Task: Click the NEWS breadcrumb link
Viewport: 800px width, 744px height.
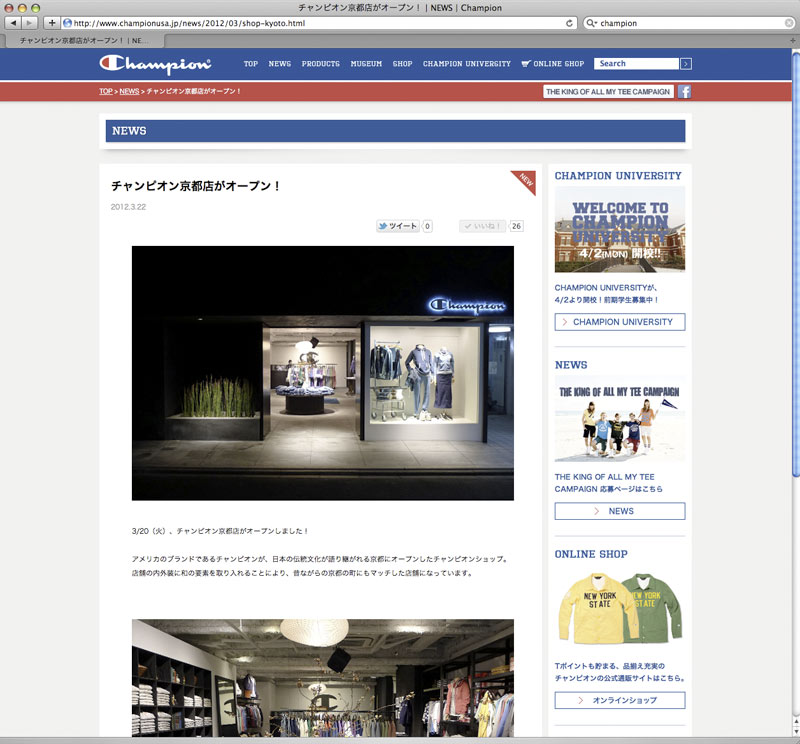Action: [x=129, y=91]
